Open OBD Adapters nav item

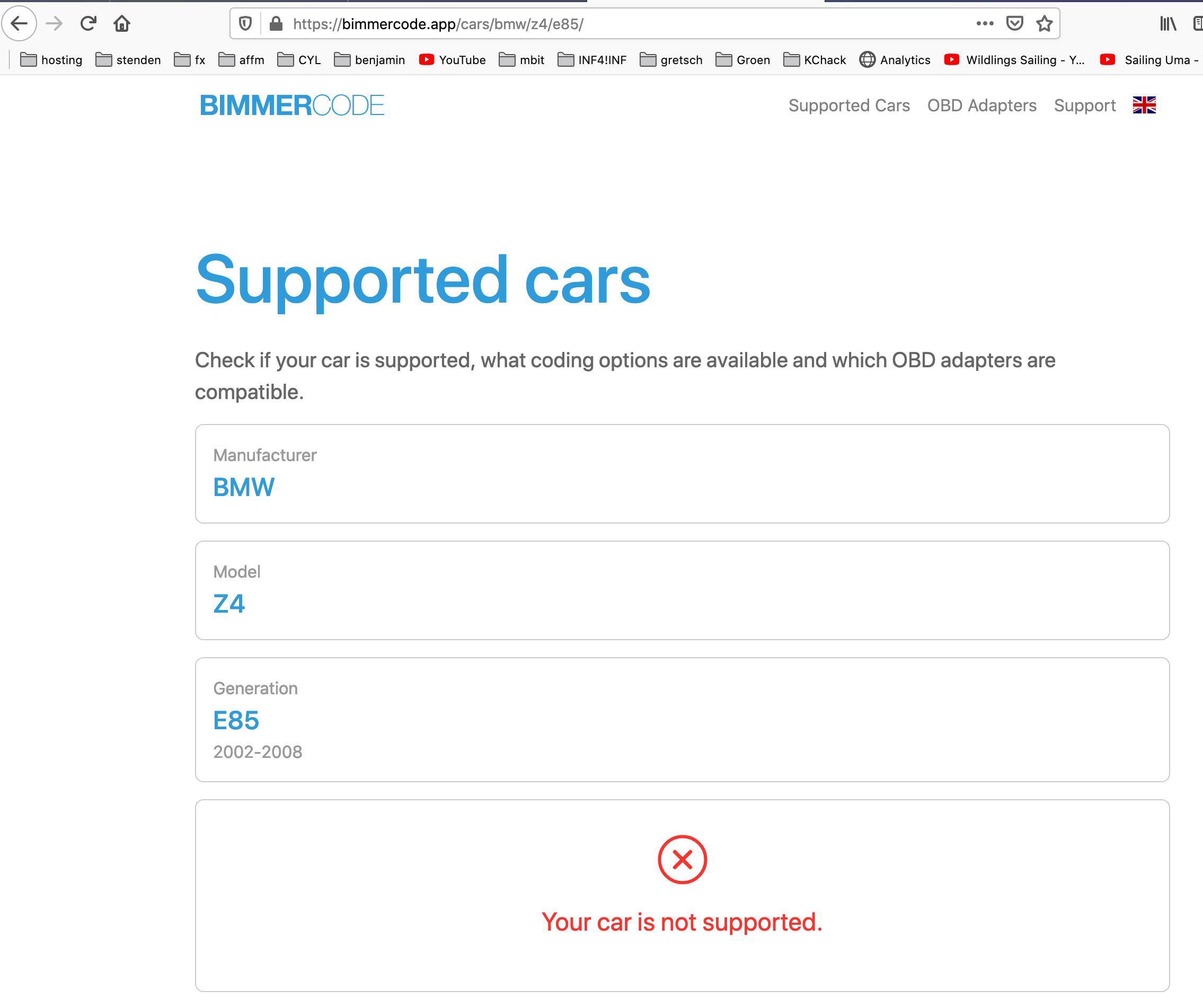(982, 105)
